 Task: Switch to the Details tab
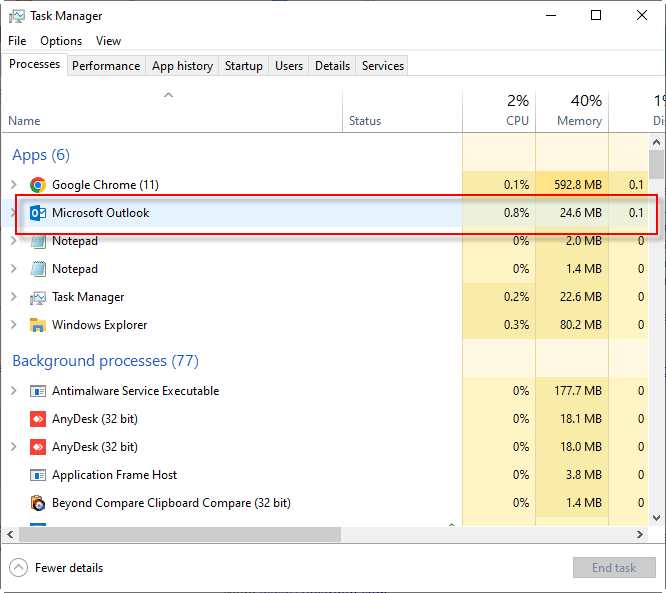pos(332,66)
